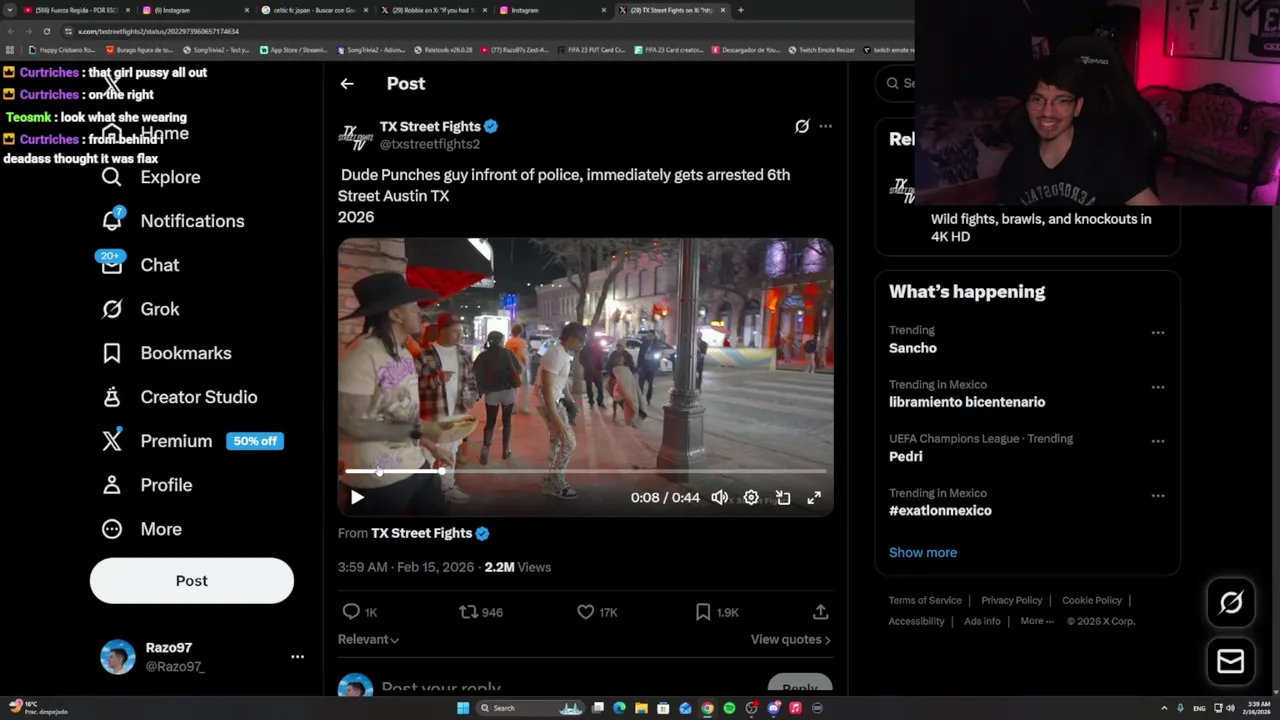Screen dimensions: 1280x720
Task: Open the Sancho trending topic
Action: coord(912,348)
